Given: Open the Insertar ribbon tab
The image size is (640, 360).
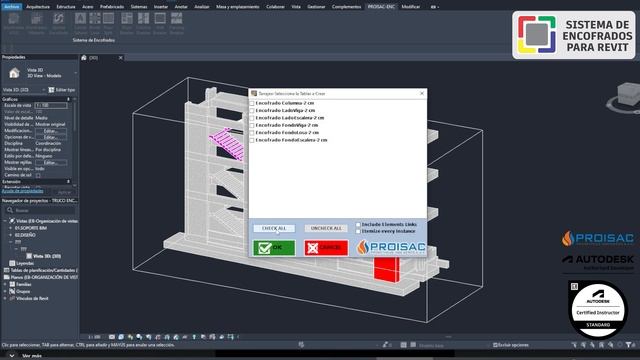Looking at the screenshot, I should 161,7.
